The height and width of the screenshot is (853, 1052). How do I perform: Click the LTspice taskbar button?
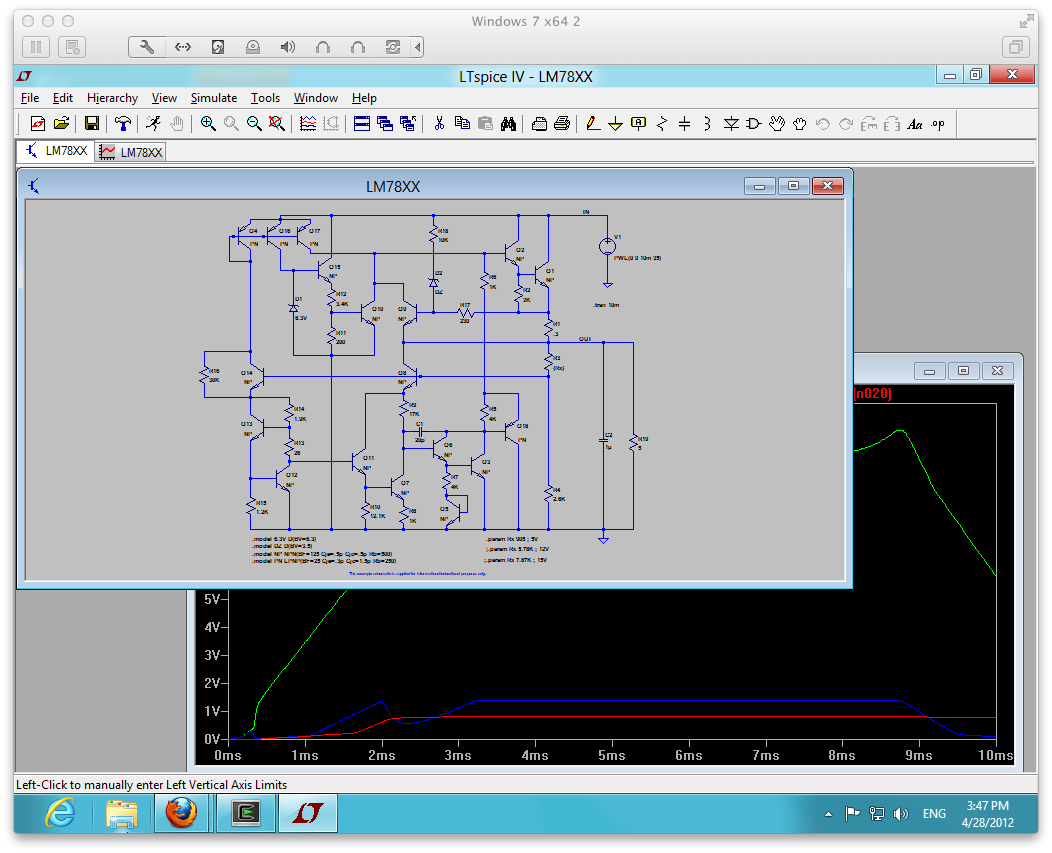[308, 813]
